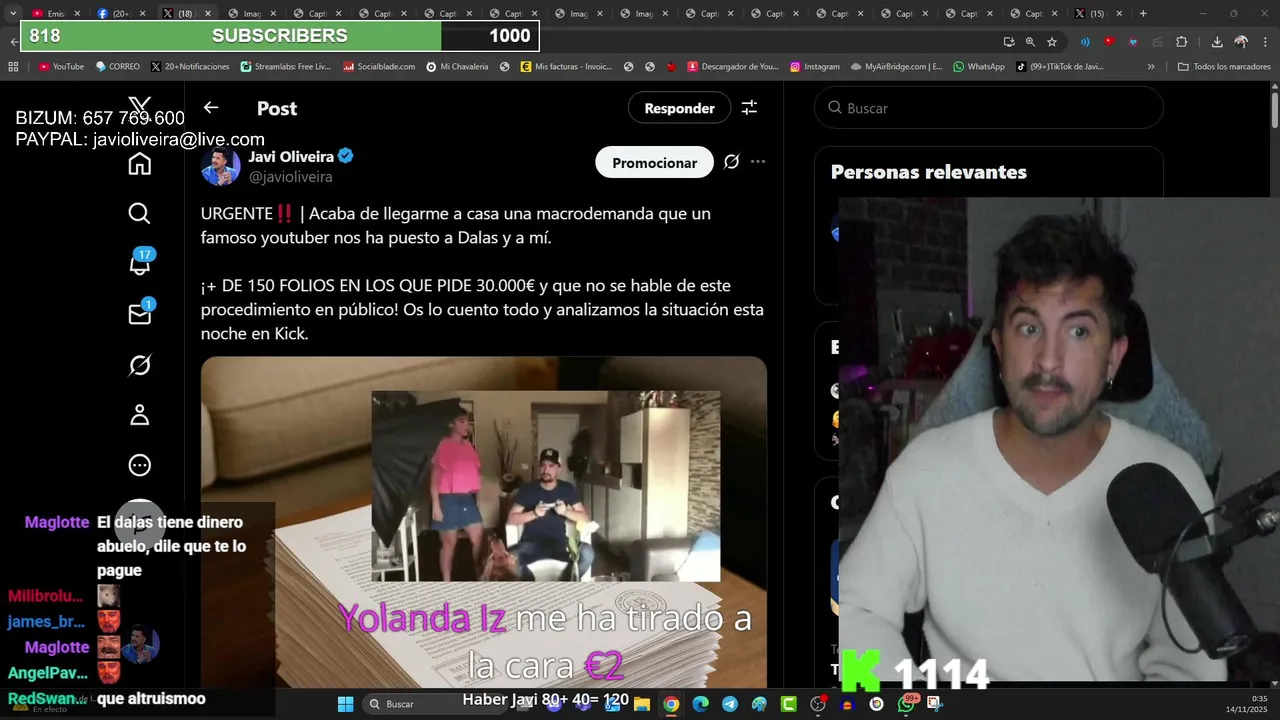Open Messages envelope icon in sidebar

click(x=140, y=314)
